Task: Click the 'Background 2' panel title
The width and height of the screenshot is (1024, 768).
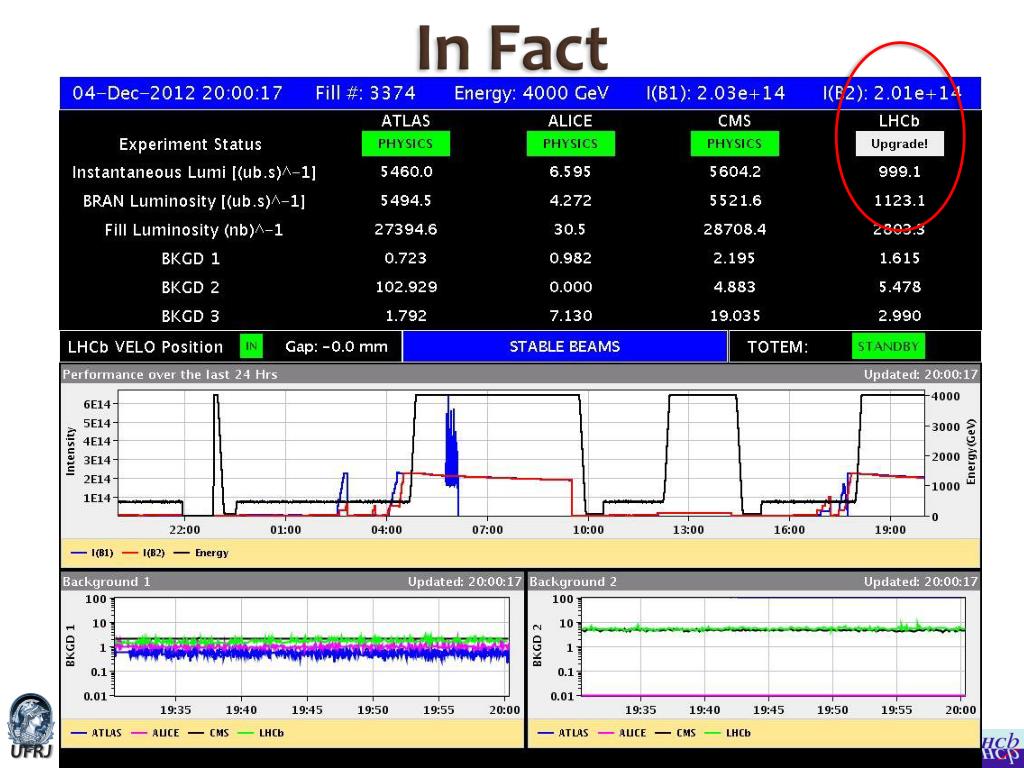Action: [573, 581]
